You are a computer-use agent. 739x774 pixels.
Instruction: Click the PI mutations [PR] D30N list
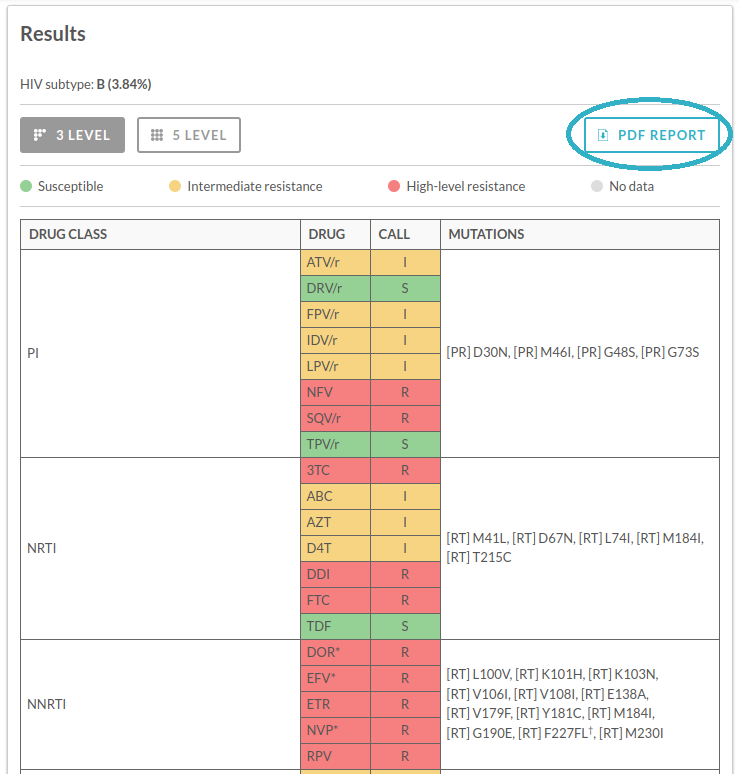tap(573, 352)
